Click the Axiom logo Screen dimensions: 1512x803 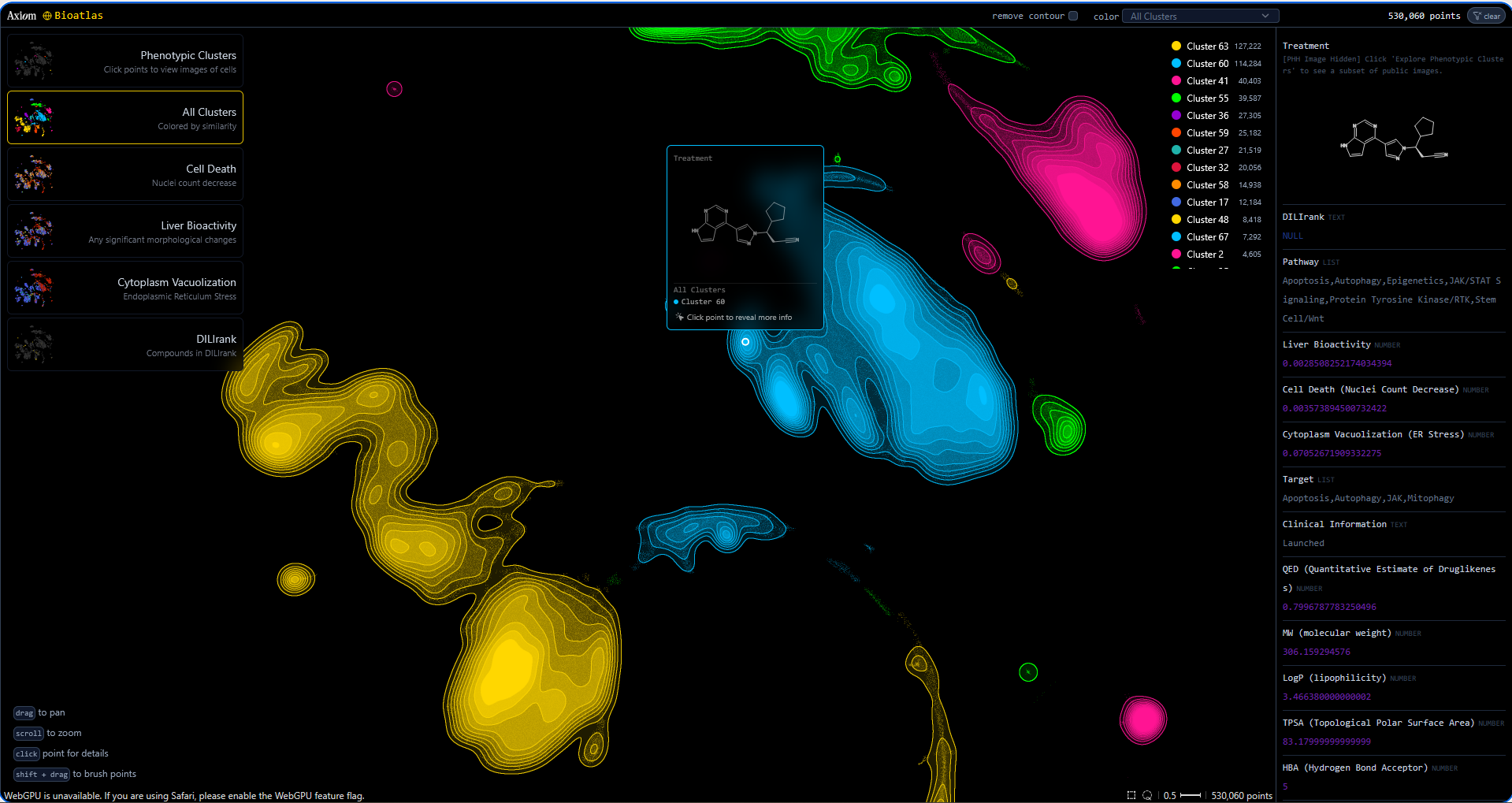pyautogui.click(x=22, y=16)
